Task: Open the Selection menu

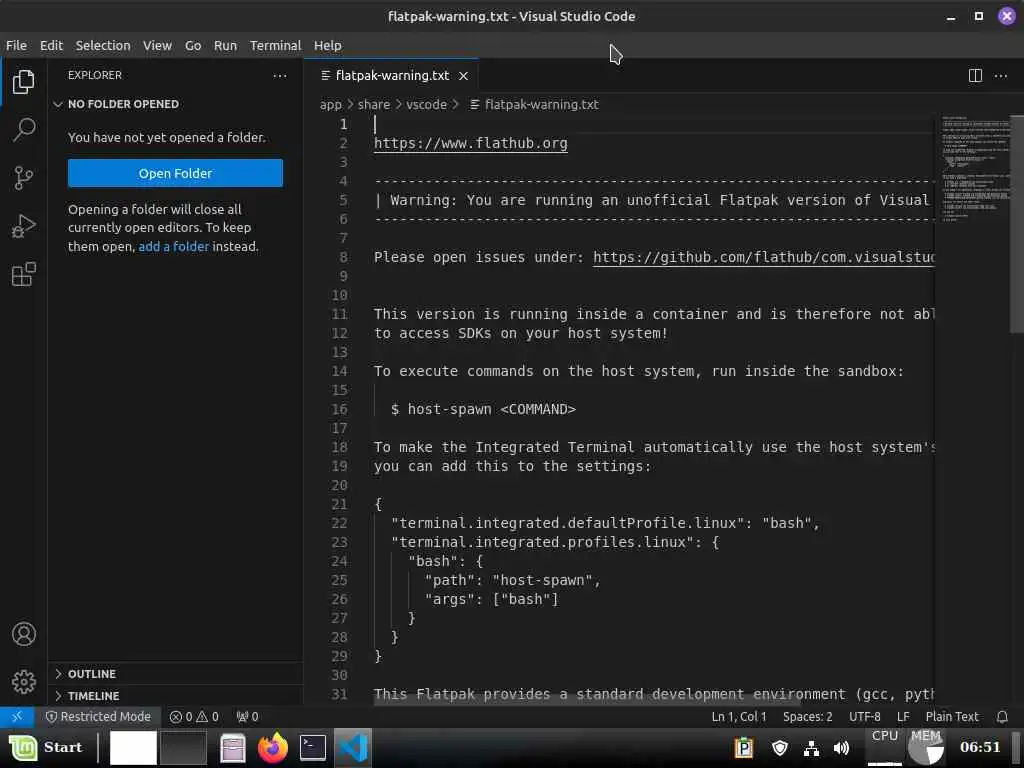Action: tap(103, 46)
